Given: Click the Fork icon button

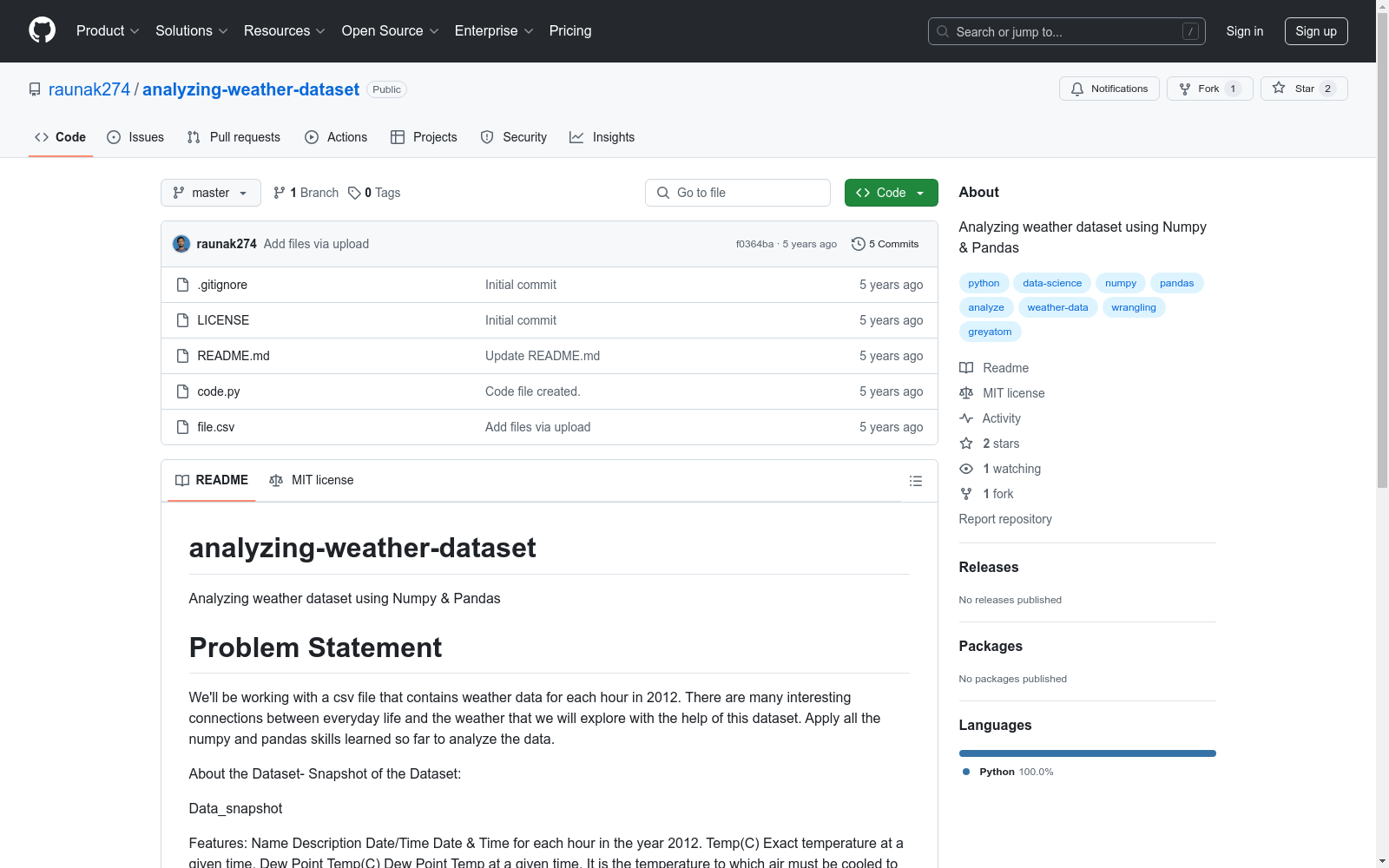Looking at the screenshot, I should 1185,89.
